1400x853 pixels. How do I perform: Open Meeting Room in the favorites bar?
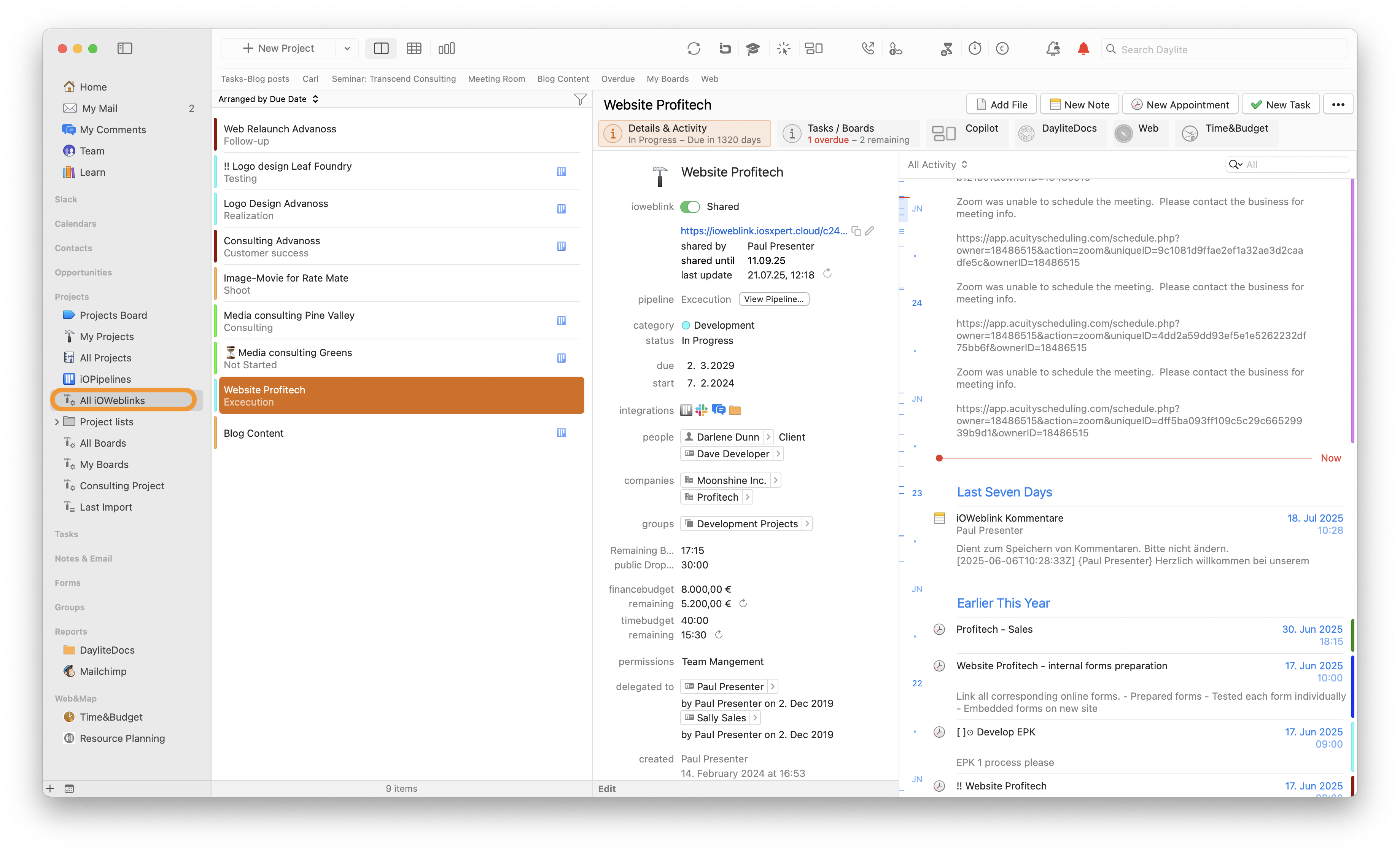point(496,79)
